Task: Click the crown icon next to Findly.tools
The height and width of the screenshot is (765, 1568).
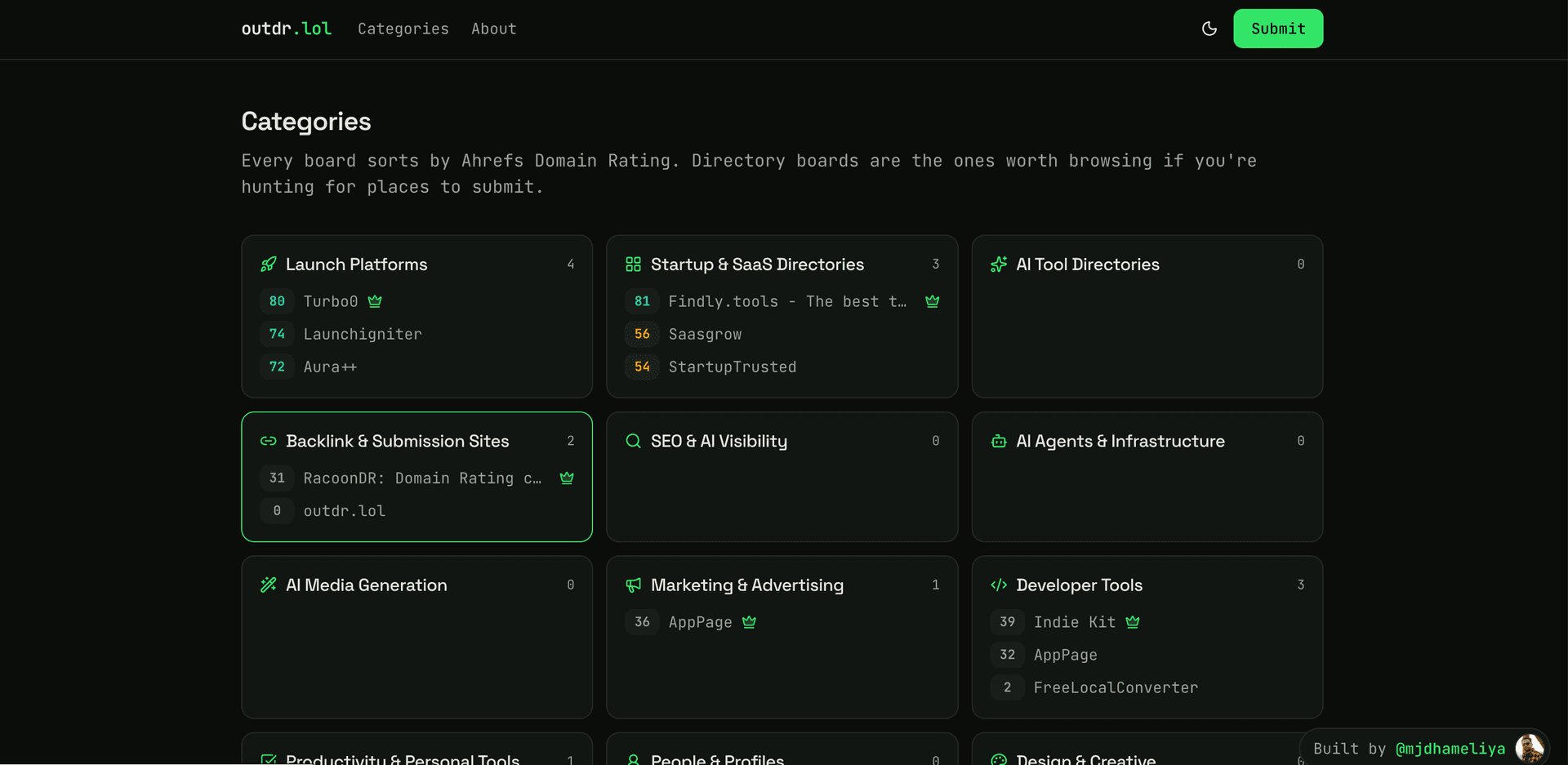Action: 932,301
